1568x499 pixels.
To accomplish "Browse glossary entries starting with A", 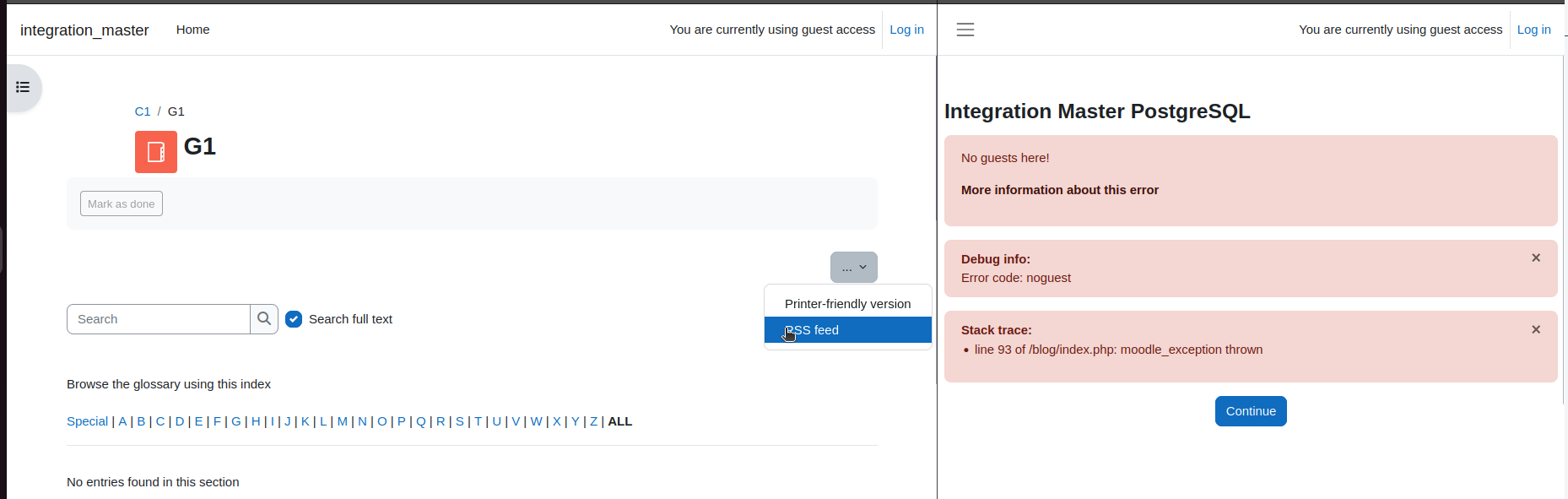I will (x=122, y=421).
